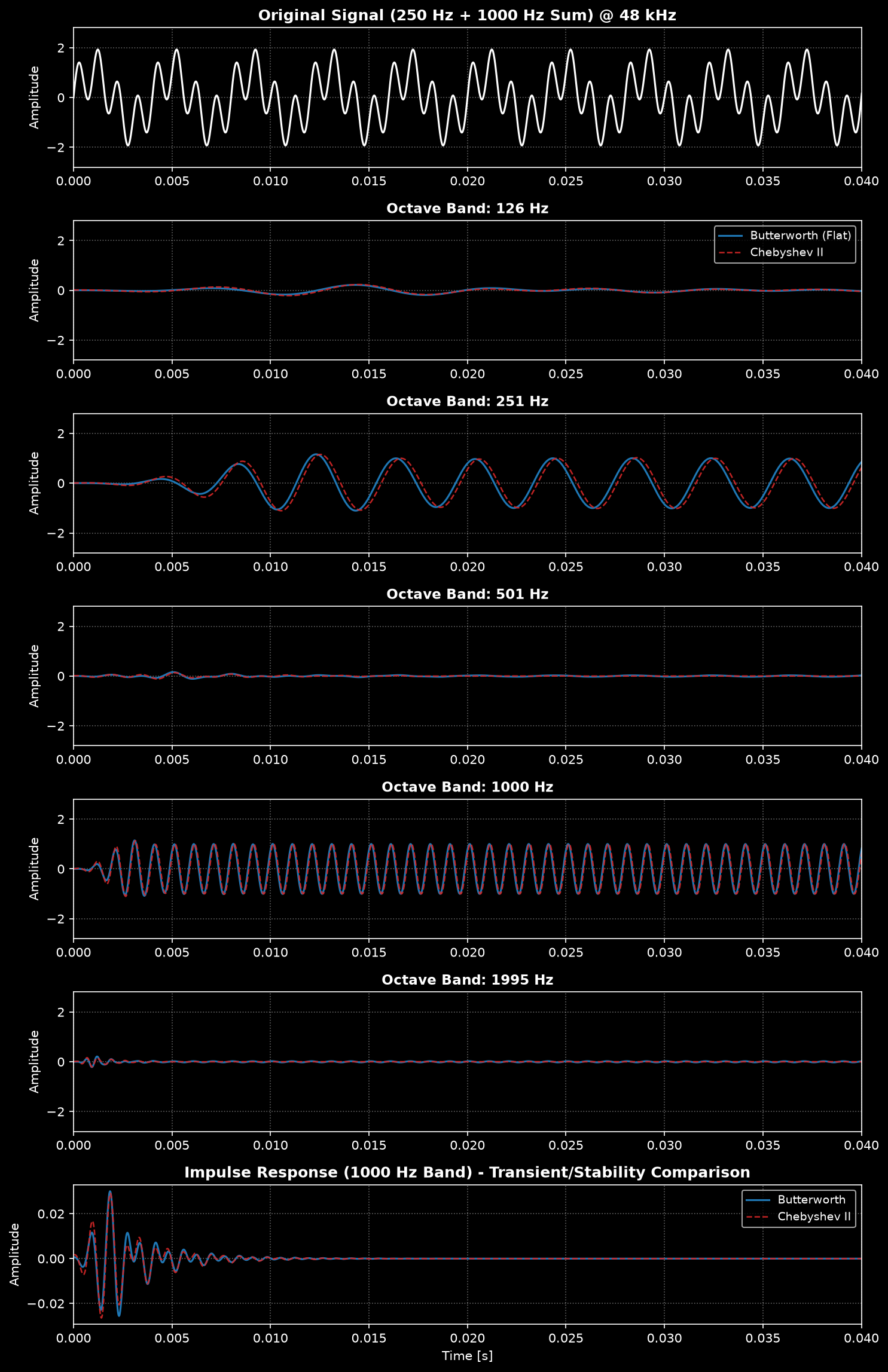Click '0.040' x-tick under the Original Signal plot
Screen dimensions: 888x1372
pyautogui.click(x=861, y=181)
